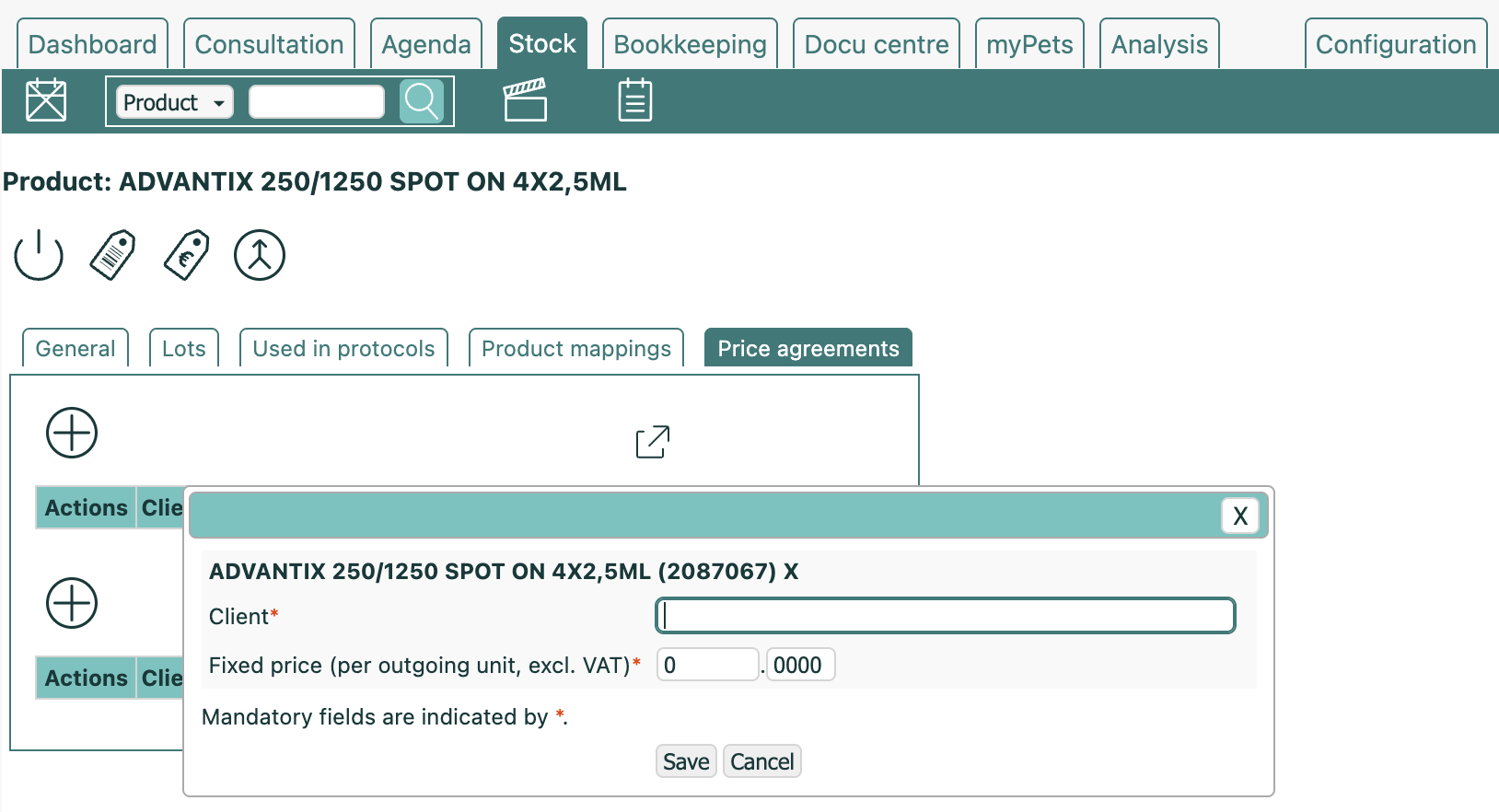Open the Dashboard tab
The width and height of the screenshot is (1499, 812).
click(x=93, y=44)
